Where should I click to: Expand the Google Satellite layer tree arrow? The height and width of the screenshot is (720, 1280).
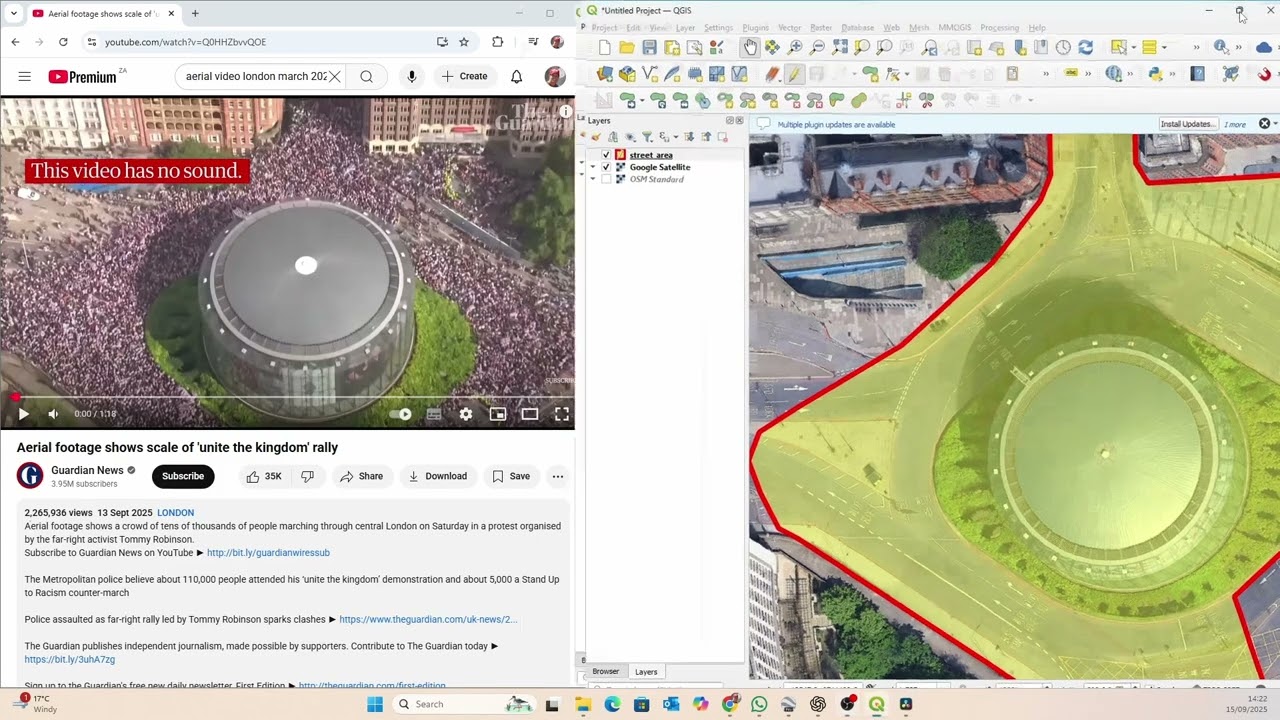point(593,167)
